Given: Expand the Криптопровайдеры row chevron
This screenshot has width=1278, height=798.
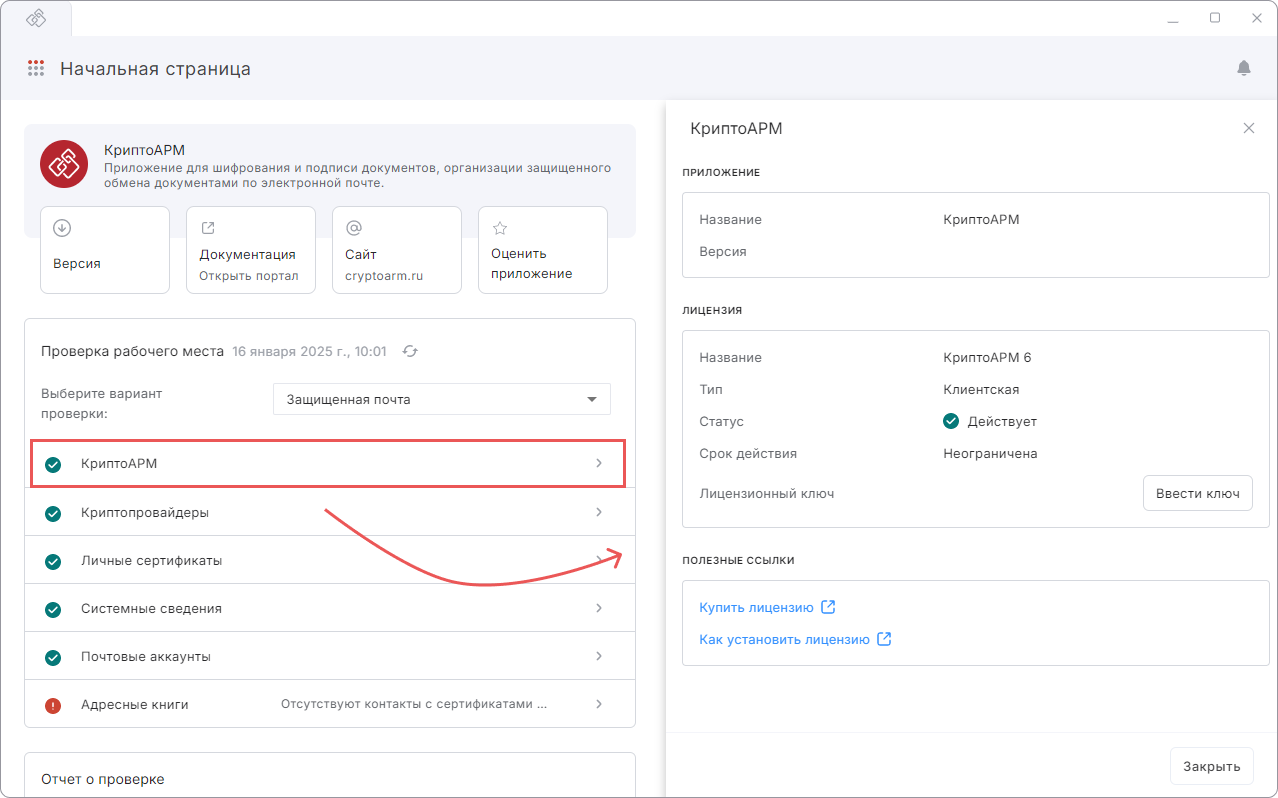Looking at the screenshot, I should point(599,512).
